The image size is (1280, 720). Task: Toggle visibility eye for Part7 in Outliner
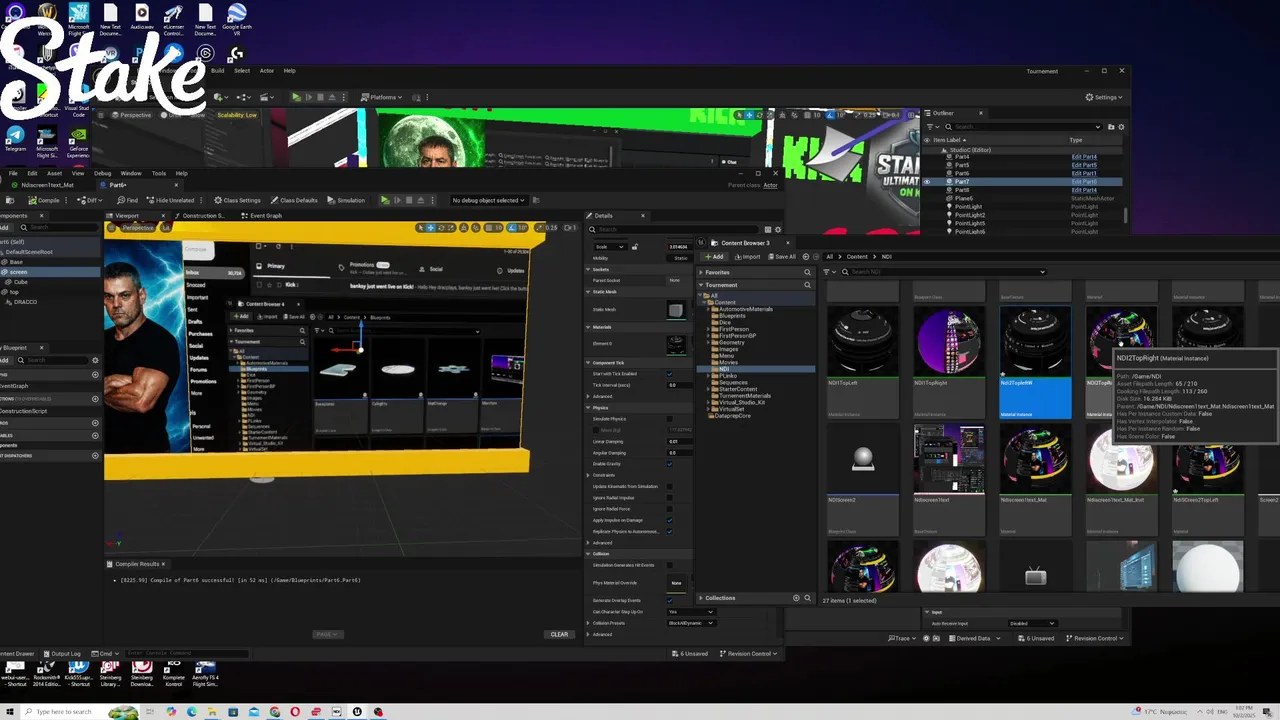927,182
